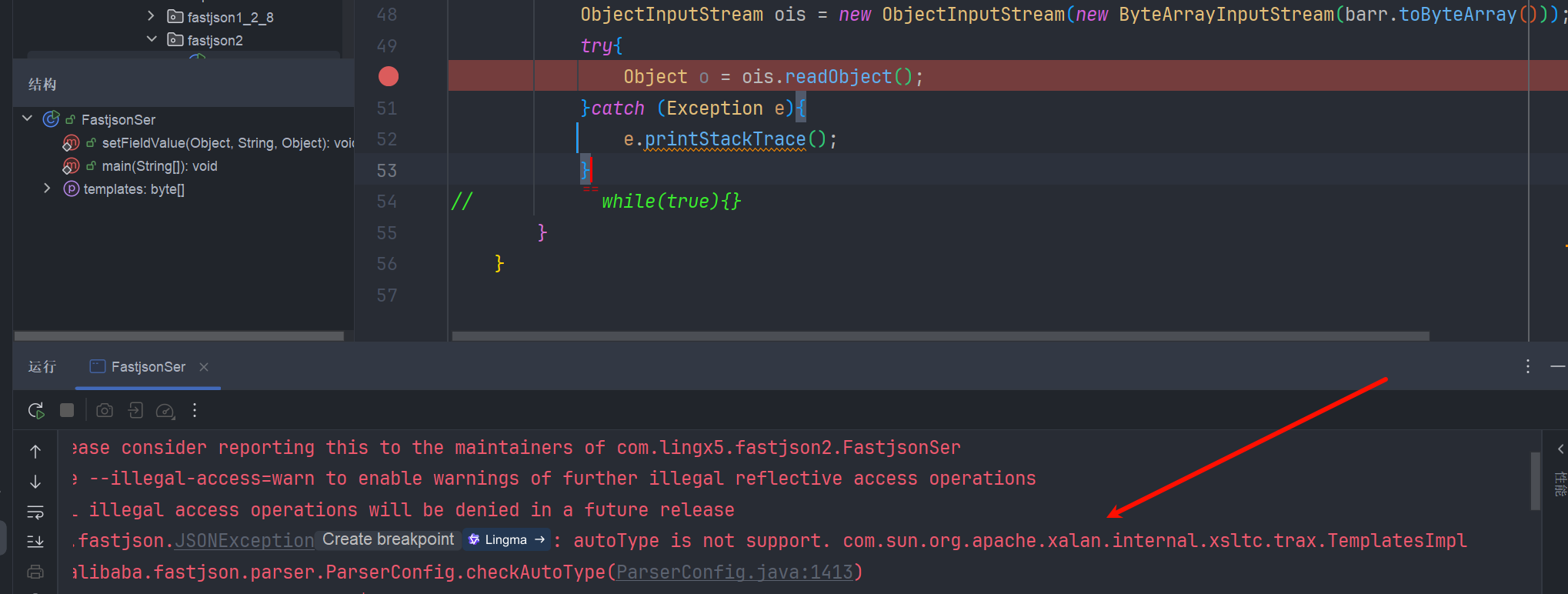Click the editor horizontal scrollbar
The height and width of the screenshot is (594, 1568).
[x=940, y=336]
